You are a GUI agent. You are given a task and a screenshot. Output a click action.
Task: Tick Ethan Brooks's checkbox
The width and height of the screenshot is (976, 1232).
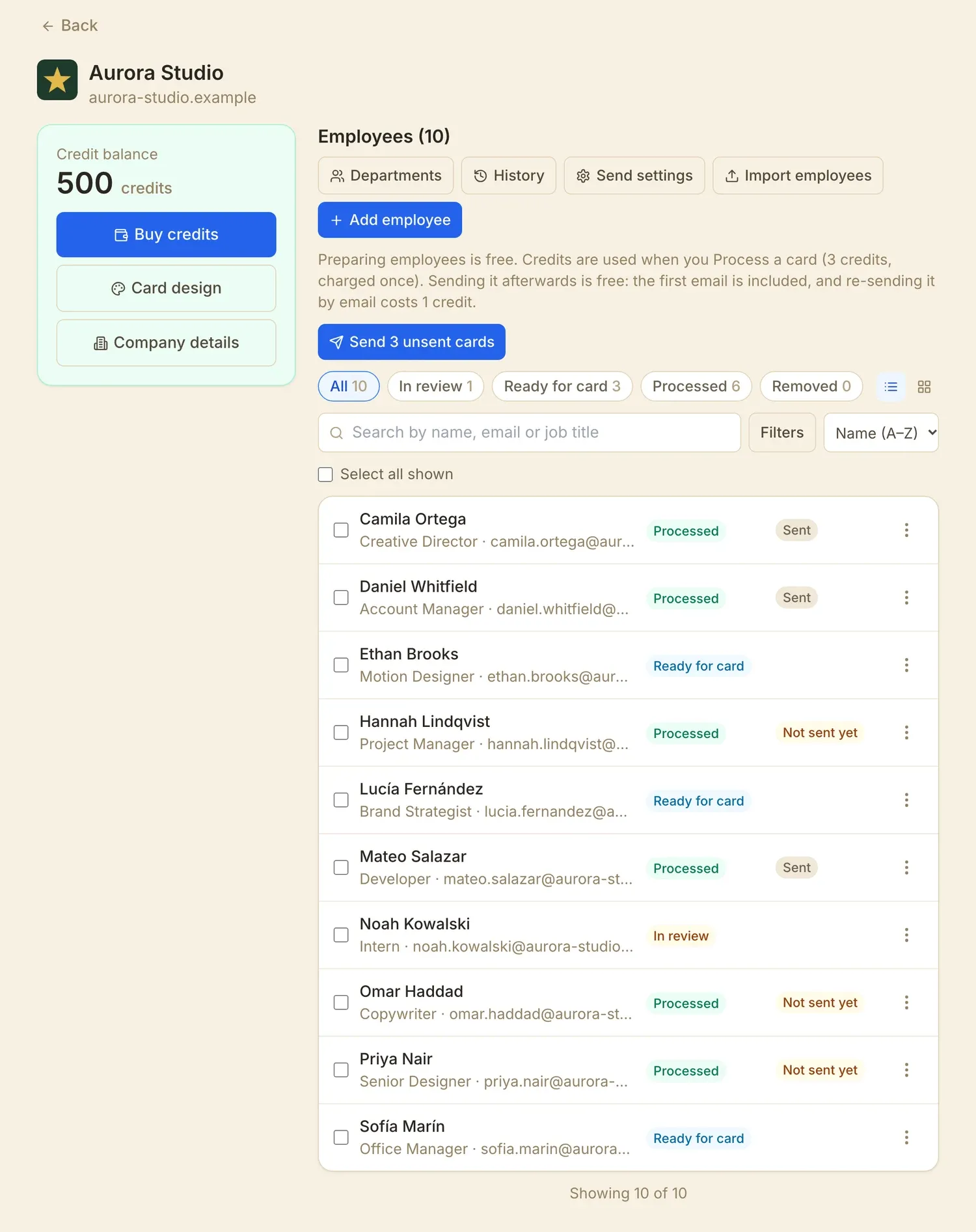[x=341, y=665]
